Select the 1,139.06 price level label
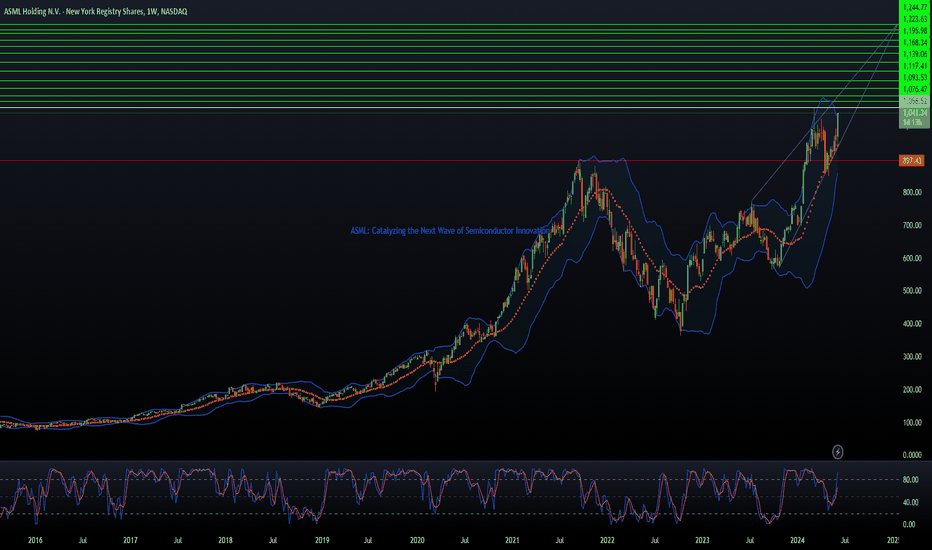The image size is (932, 550). pos(915,54)
